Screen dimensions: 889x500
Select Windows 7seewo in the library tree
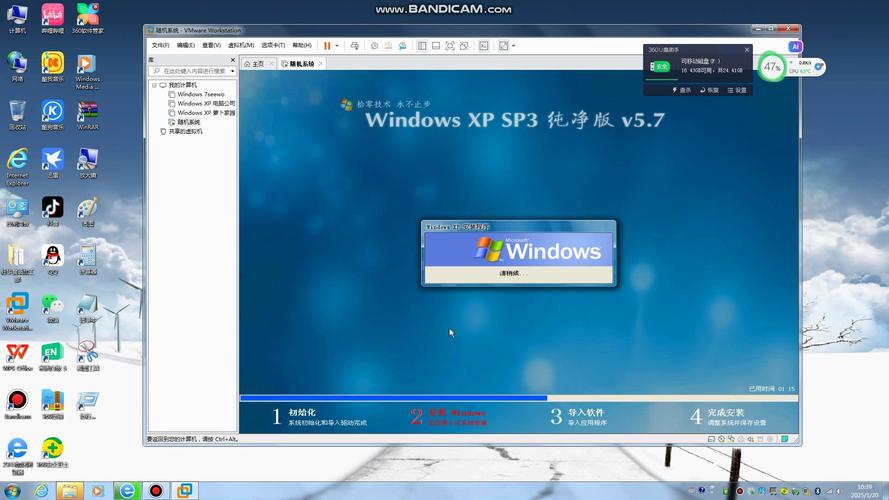click(200, 95)
